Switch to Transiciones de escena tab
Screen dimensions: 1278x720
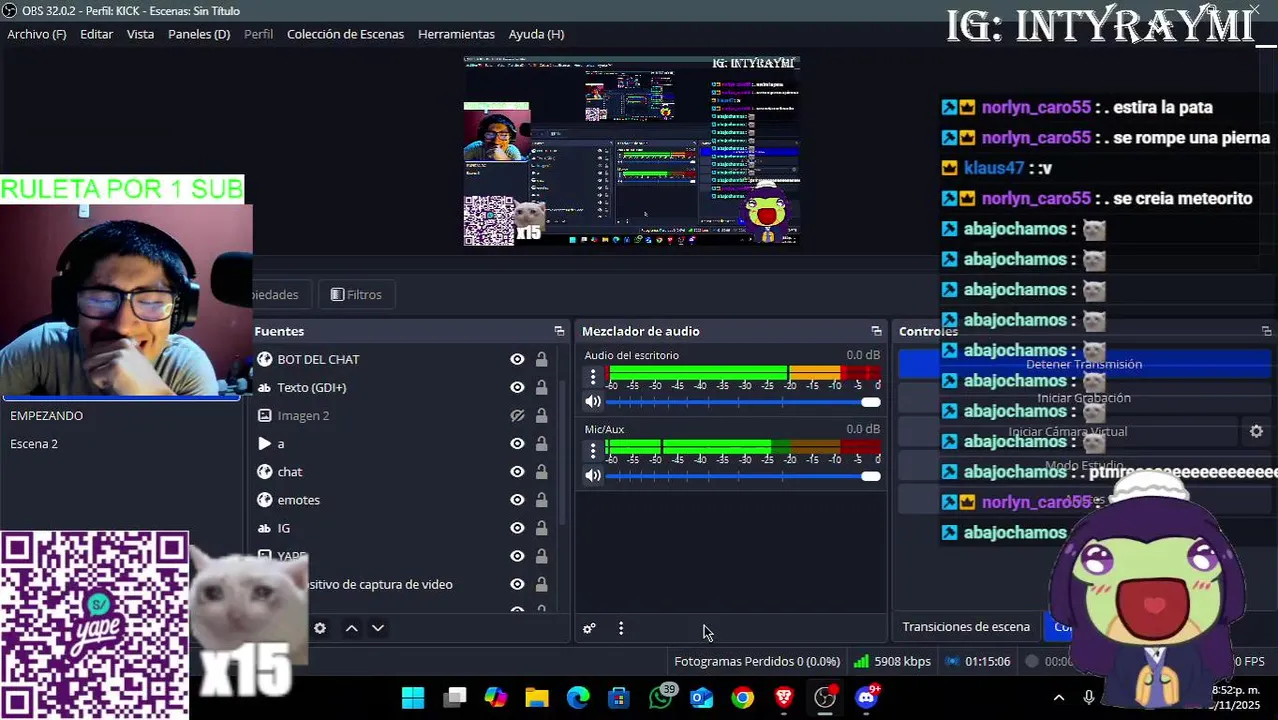coord(966,627)
